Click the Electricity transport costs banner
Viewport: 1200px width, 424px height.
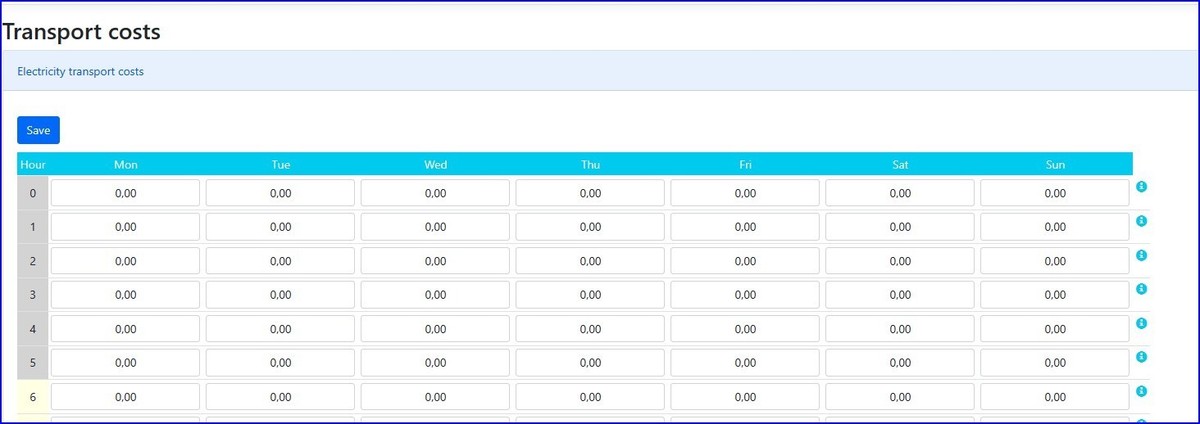pos(81,72)
